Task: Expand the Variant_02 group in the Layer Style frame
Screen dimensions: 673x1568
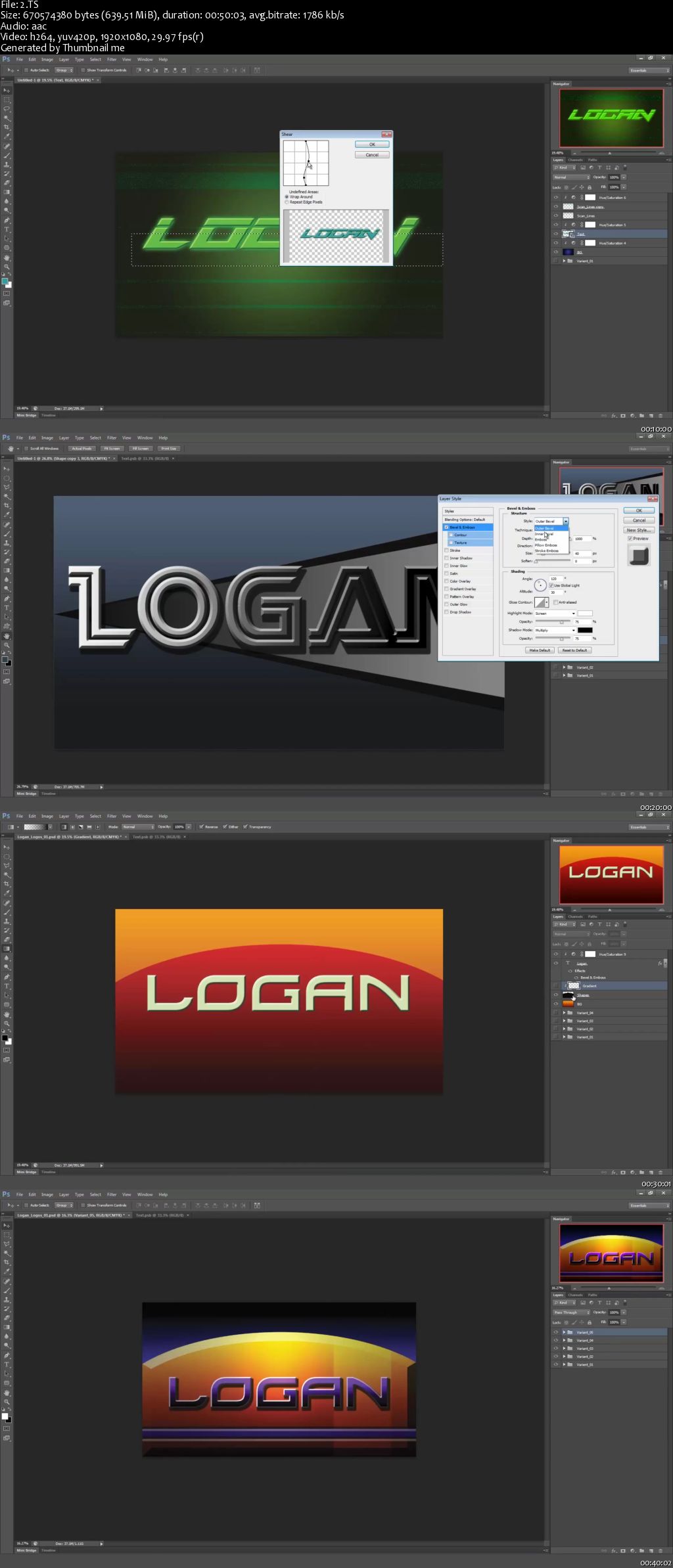Action: (564, 667)
